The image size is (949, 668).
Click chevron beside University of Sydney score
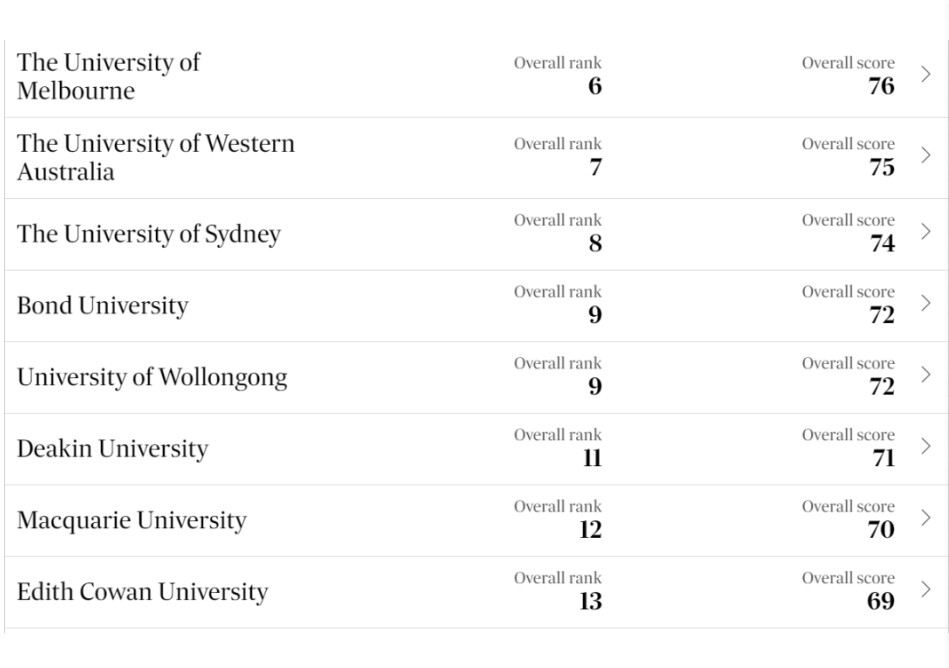(x=925, y=232)
